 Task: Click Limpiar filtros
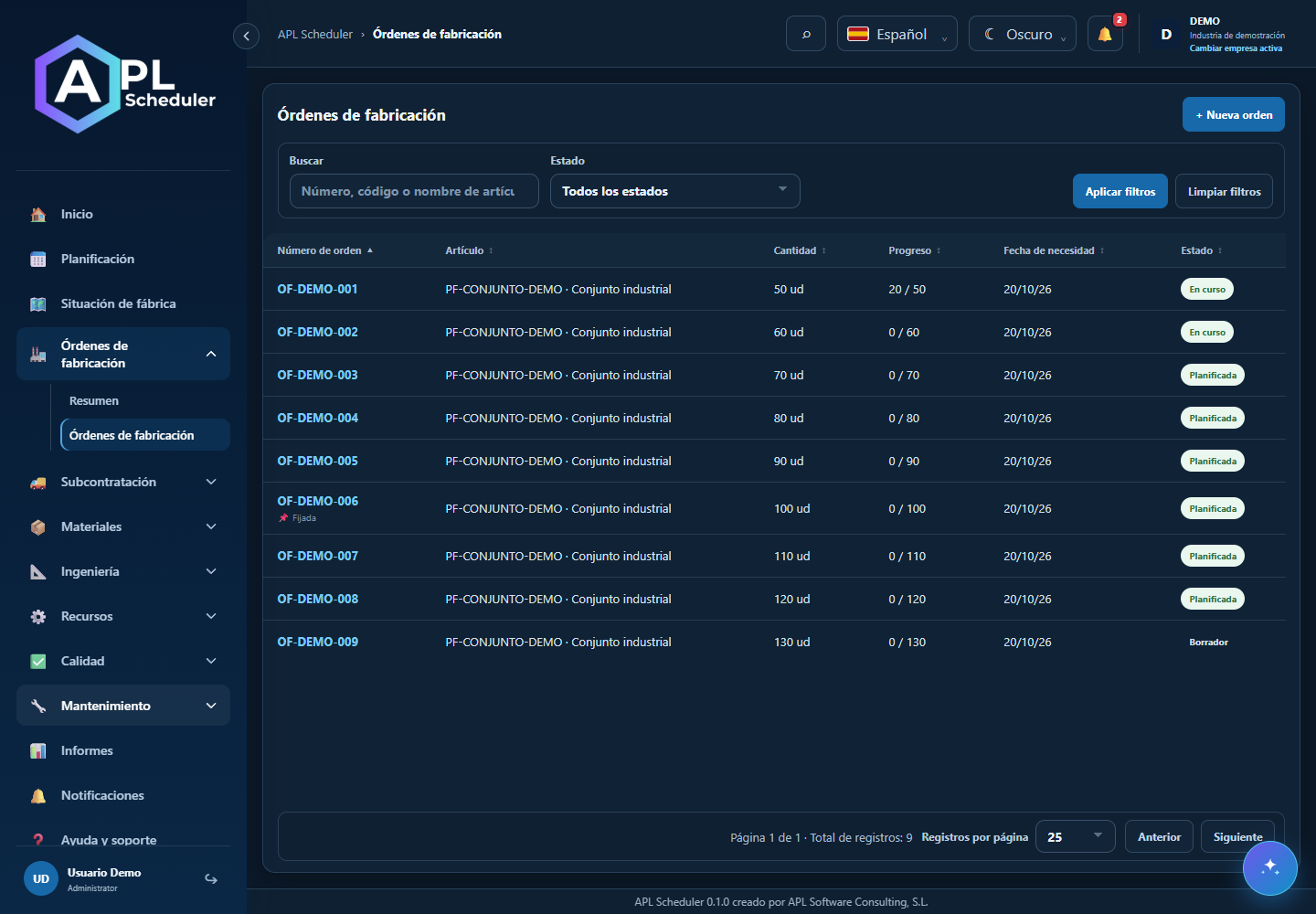(x=1224, y=191)
